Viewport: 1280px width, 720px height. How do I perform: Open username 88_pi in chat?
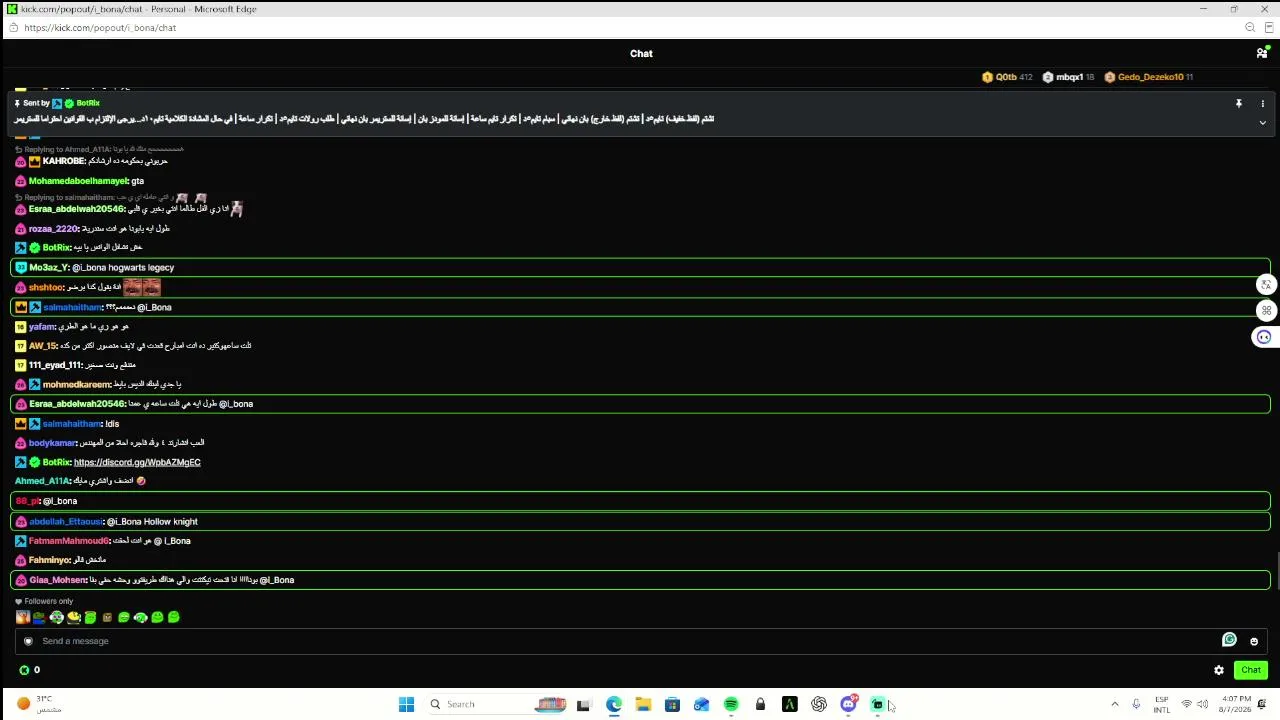pos(27,501)
